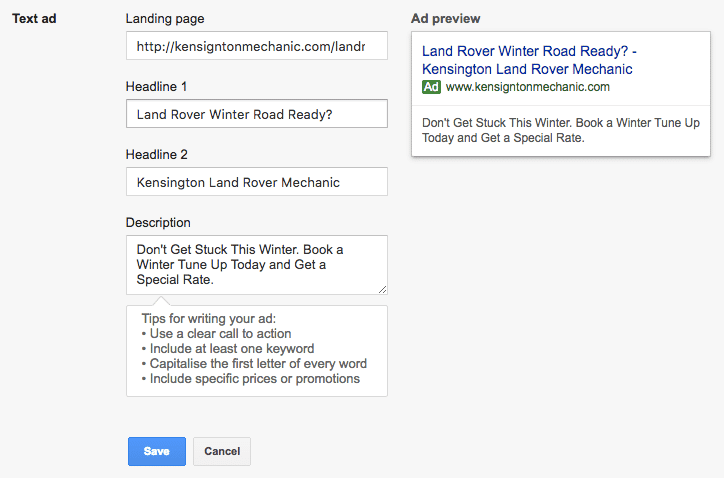The image size is (724, 478).
Task: Click the "Text ad" section label
Action: (34, 19)
